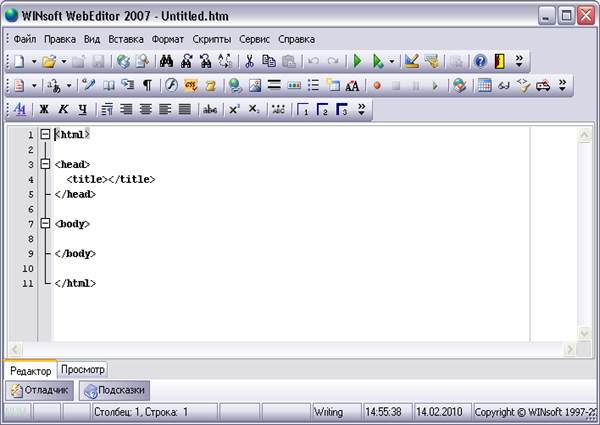Create a new document with the blank page icon
This screenshot has height=425, width=600.
[x=20, y=61]
